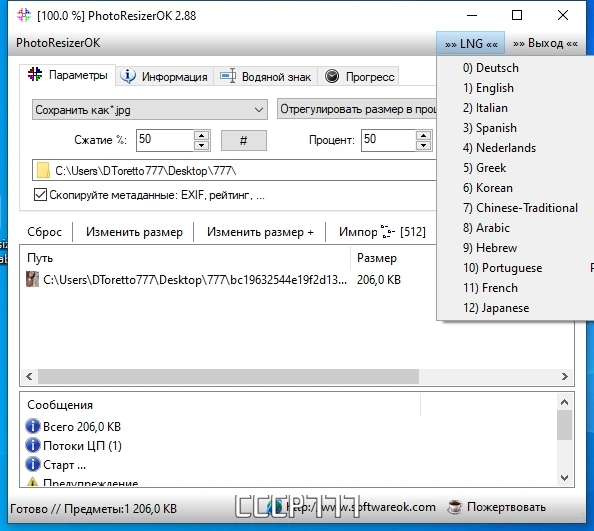Screen dimensions: 594x531
Task: Click the Изменить размер + button
Action: (260, 232)
